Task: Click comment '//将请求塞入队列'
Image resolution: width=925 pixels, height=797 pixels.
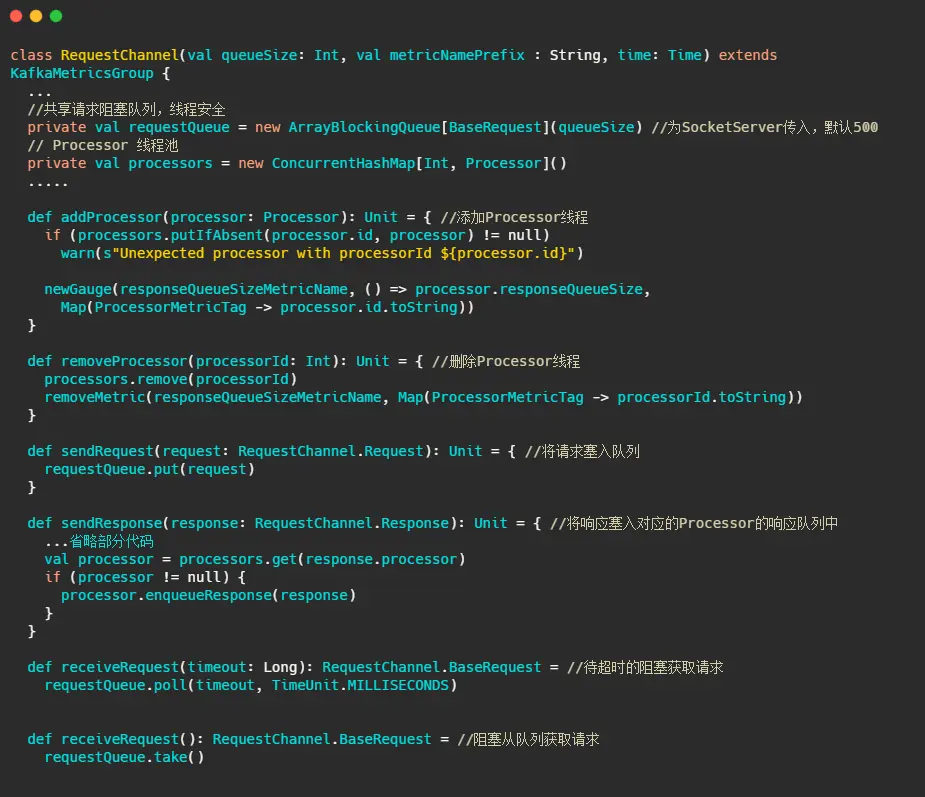Action: coord(582,451)
